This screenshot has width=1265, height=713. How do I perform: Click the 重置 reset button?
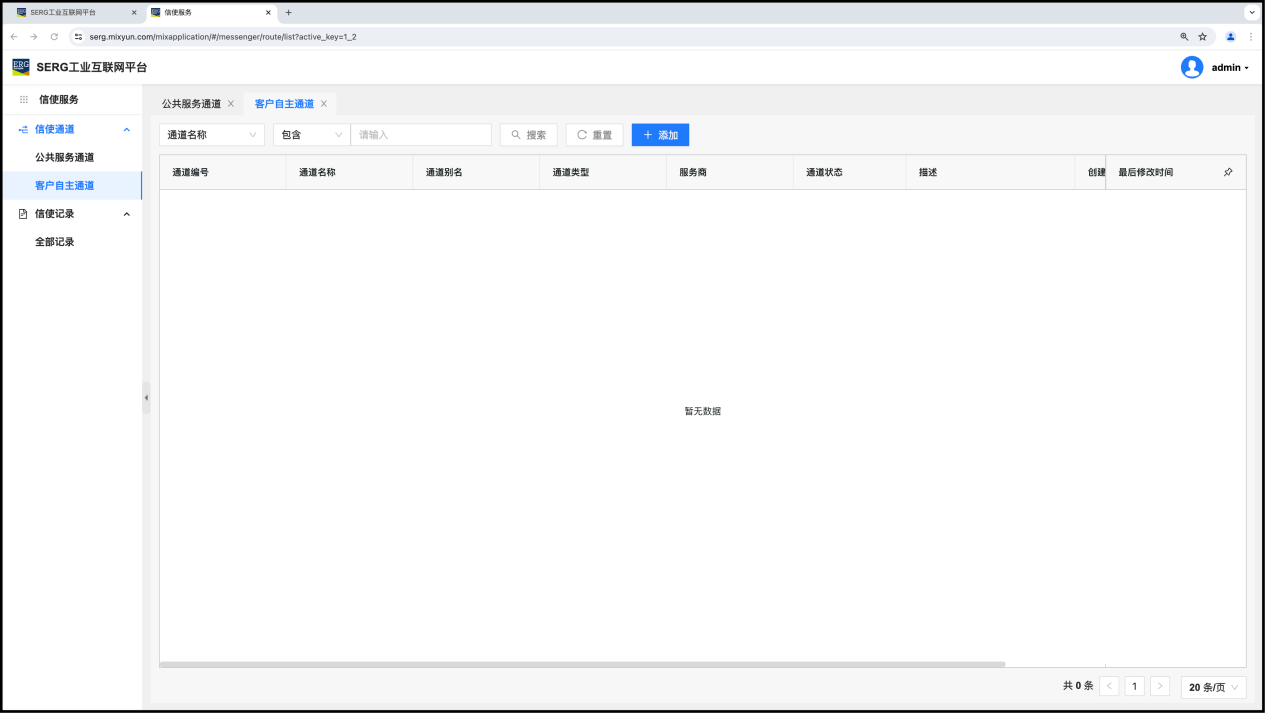[594, 135]
